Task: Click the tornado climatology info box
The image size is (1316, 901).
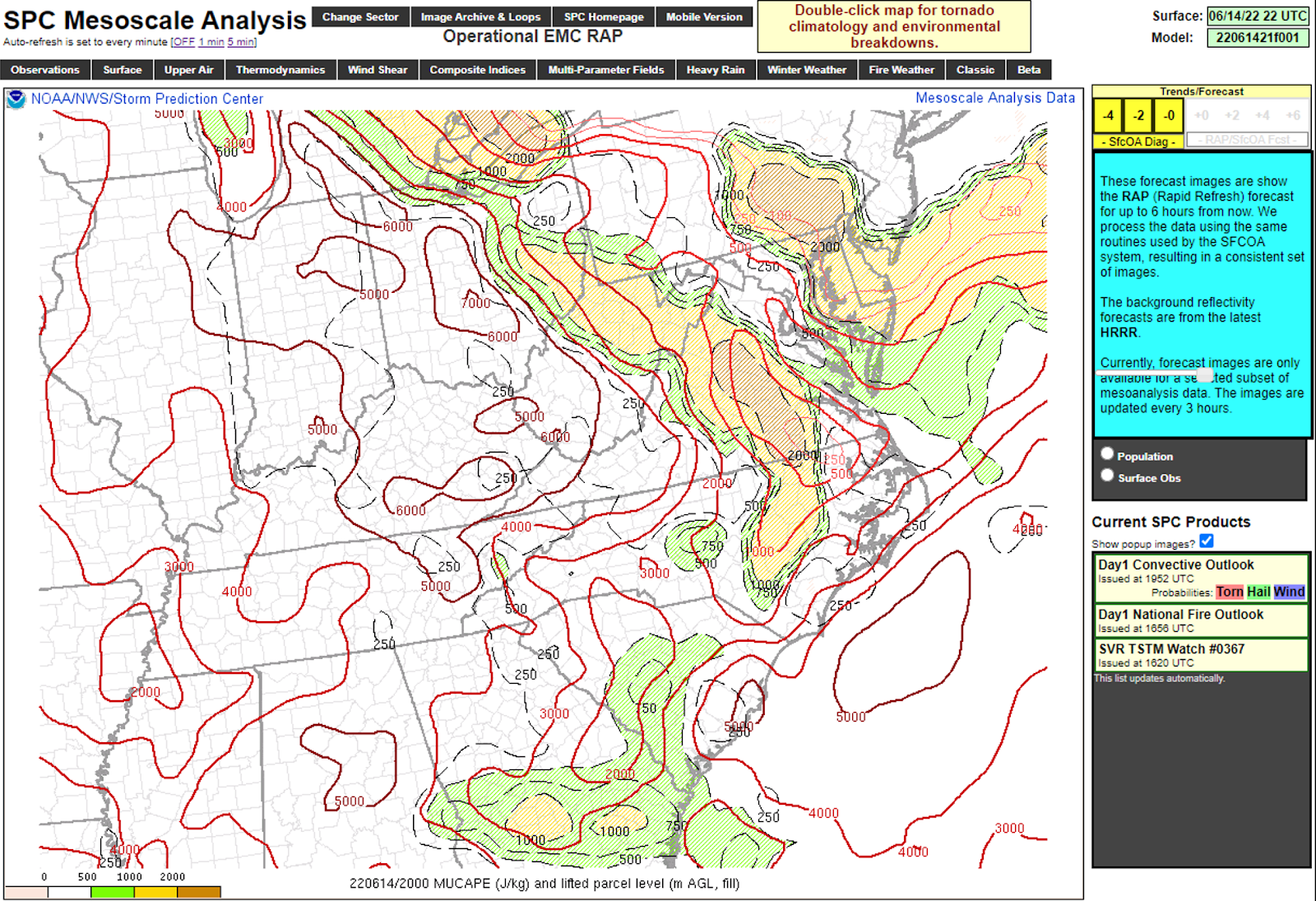Action: [894, 26]
